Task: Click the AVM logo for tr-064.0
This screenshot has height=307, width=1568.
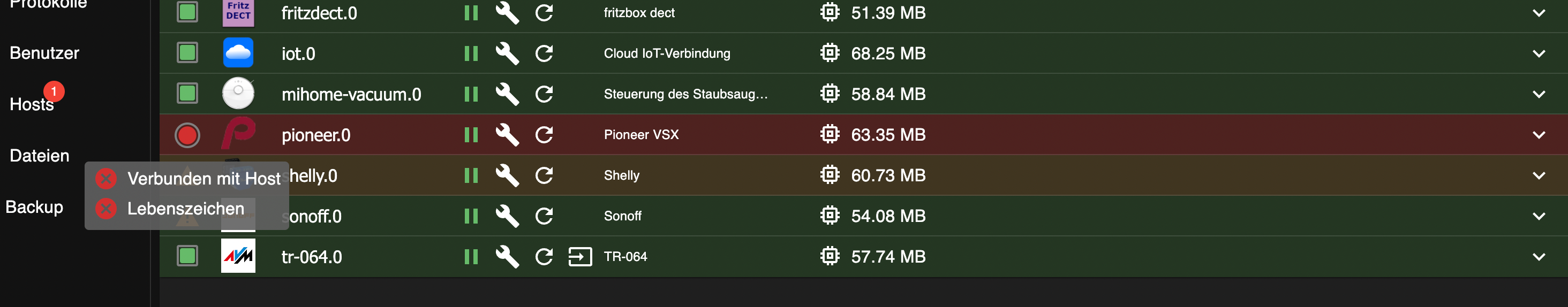Action: click(238, 257)
